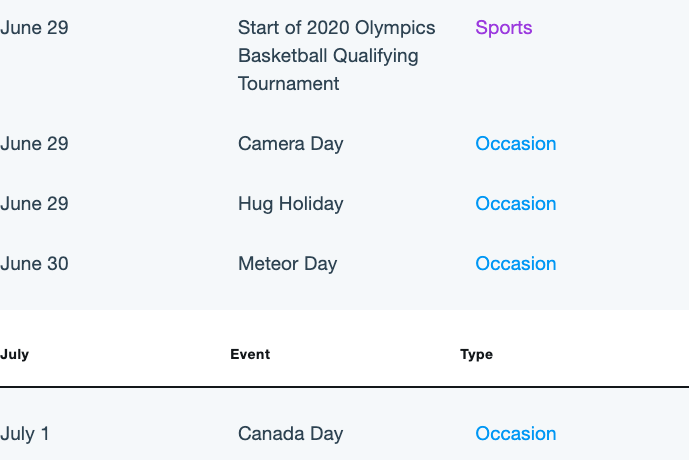Click the Meteor Day event name
690x460 pixels.
pos(287,264)
